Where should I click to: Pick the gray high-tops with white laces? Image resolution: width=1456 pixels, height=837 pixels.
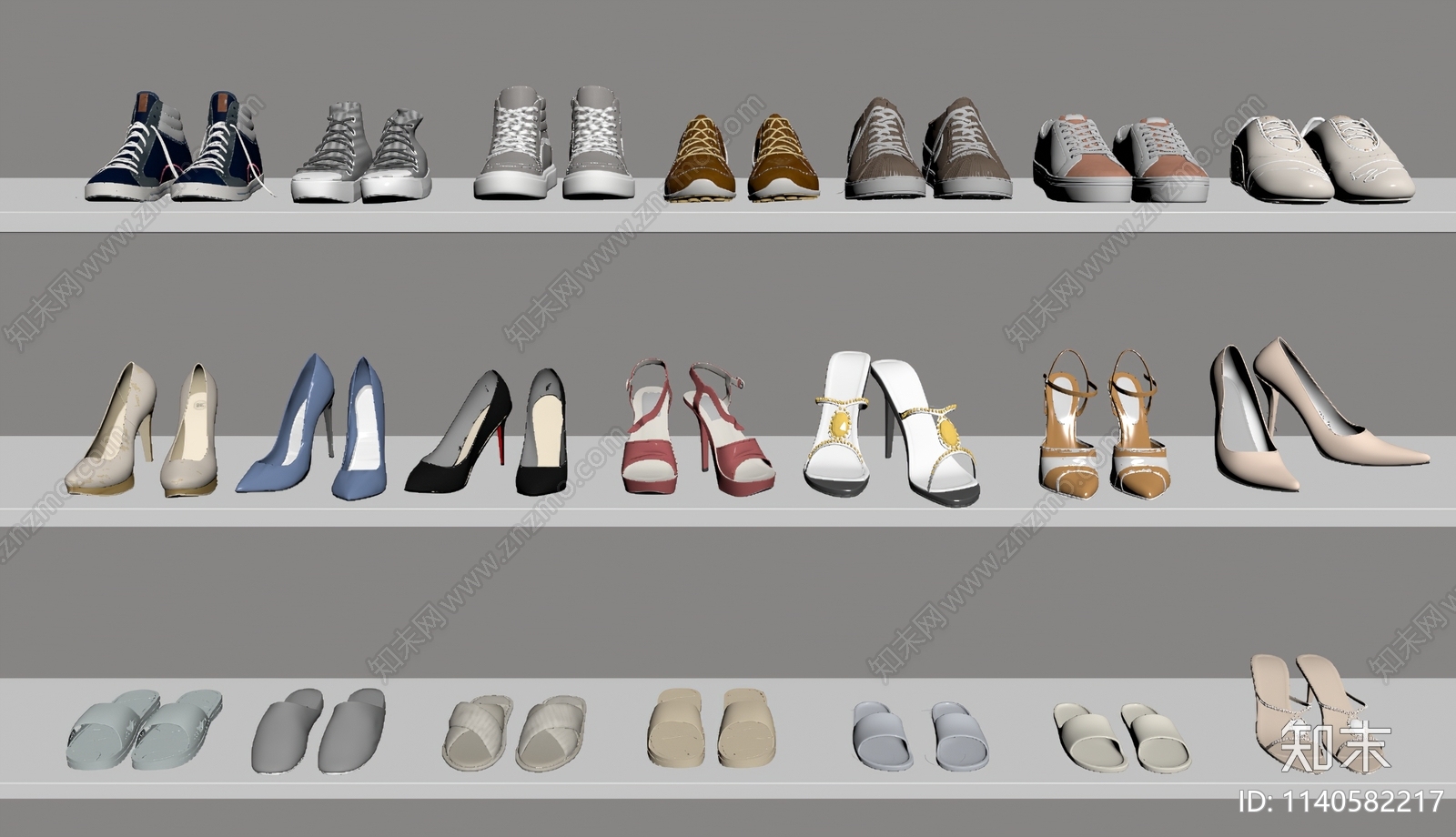553,142
